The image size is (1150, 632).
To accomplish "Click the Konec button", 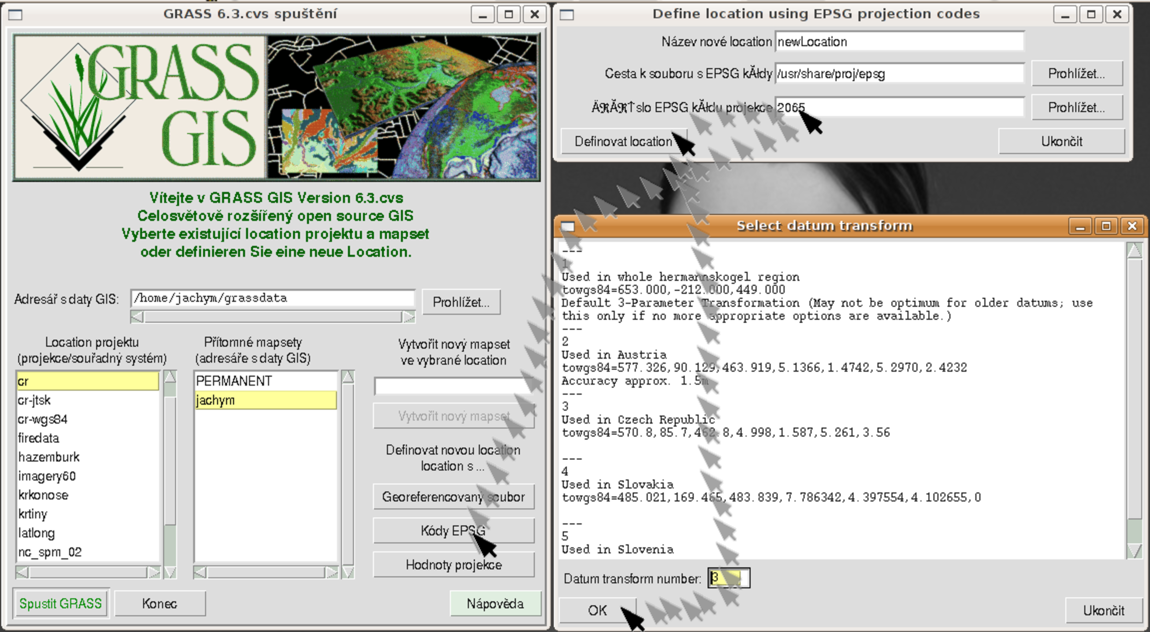I will [159, 603].
